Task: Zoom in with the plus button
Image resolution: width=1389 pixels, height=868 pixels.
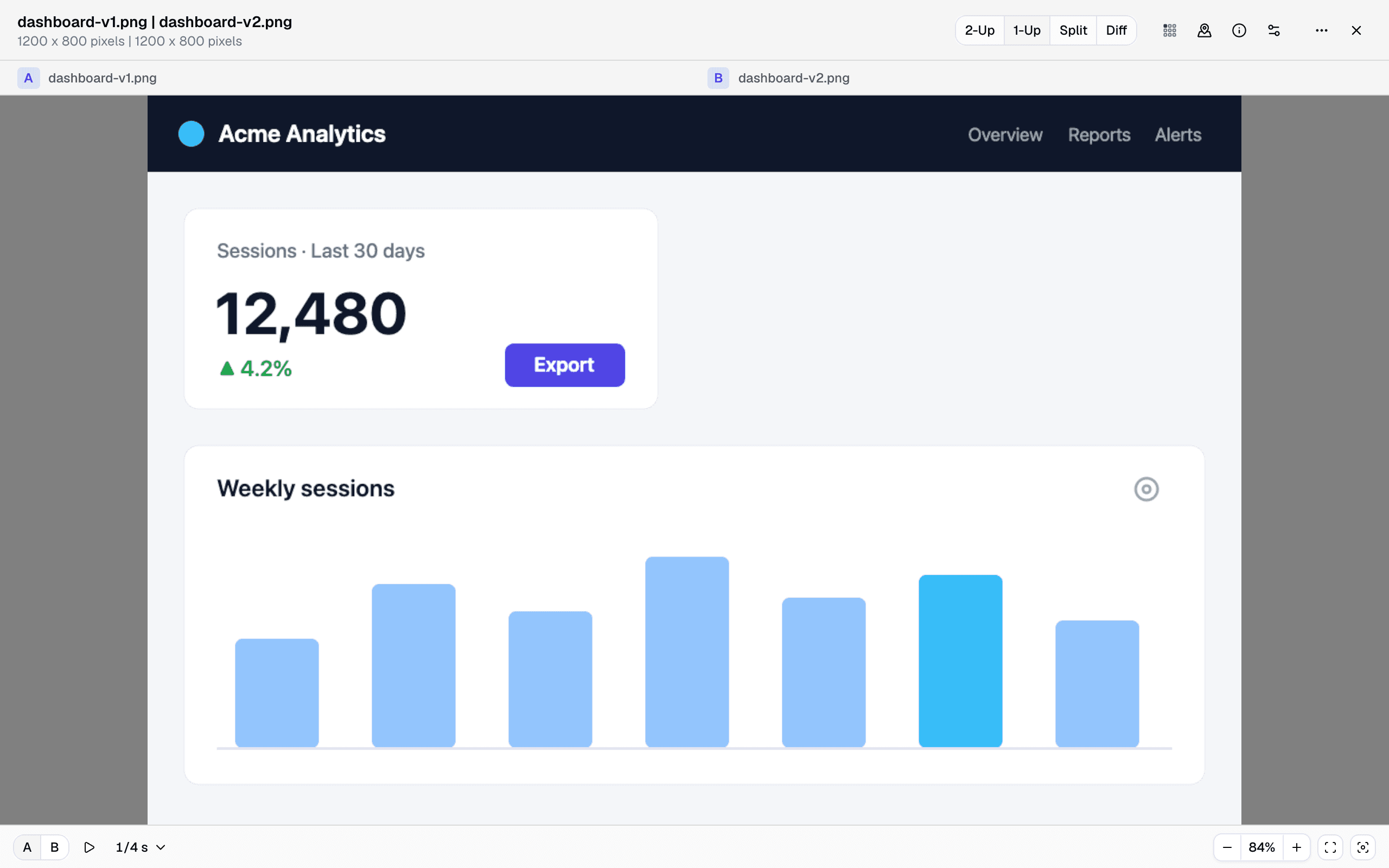Action: click(1297, 847)
